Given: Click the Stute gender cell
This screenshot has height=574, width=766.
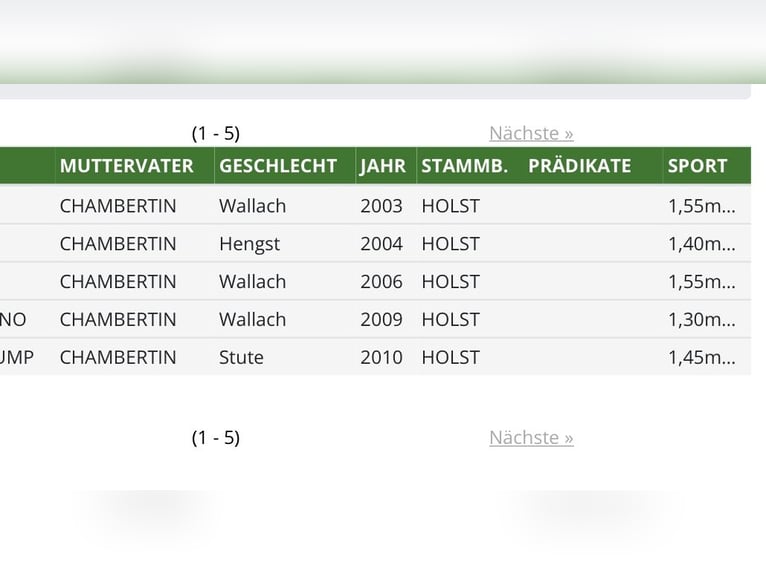Looking at the screenshot, I should pyautogui.click(x=241, y=357).
